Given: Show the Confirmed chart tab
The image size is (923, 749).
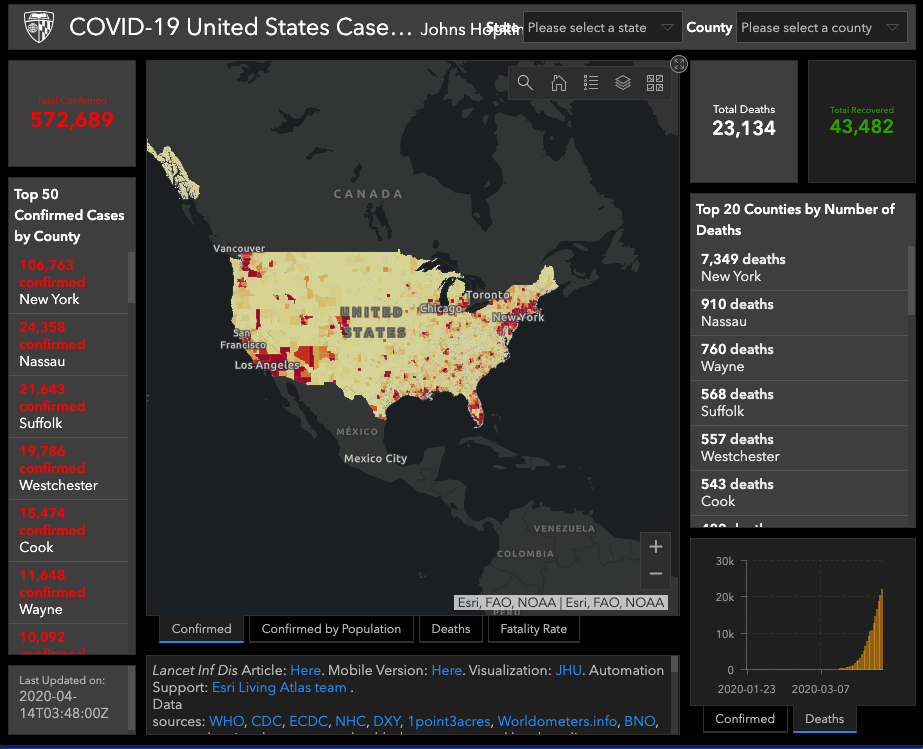Looking at the screenshot, I should [745, 719].
